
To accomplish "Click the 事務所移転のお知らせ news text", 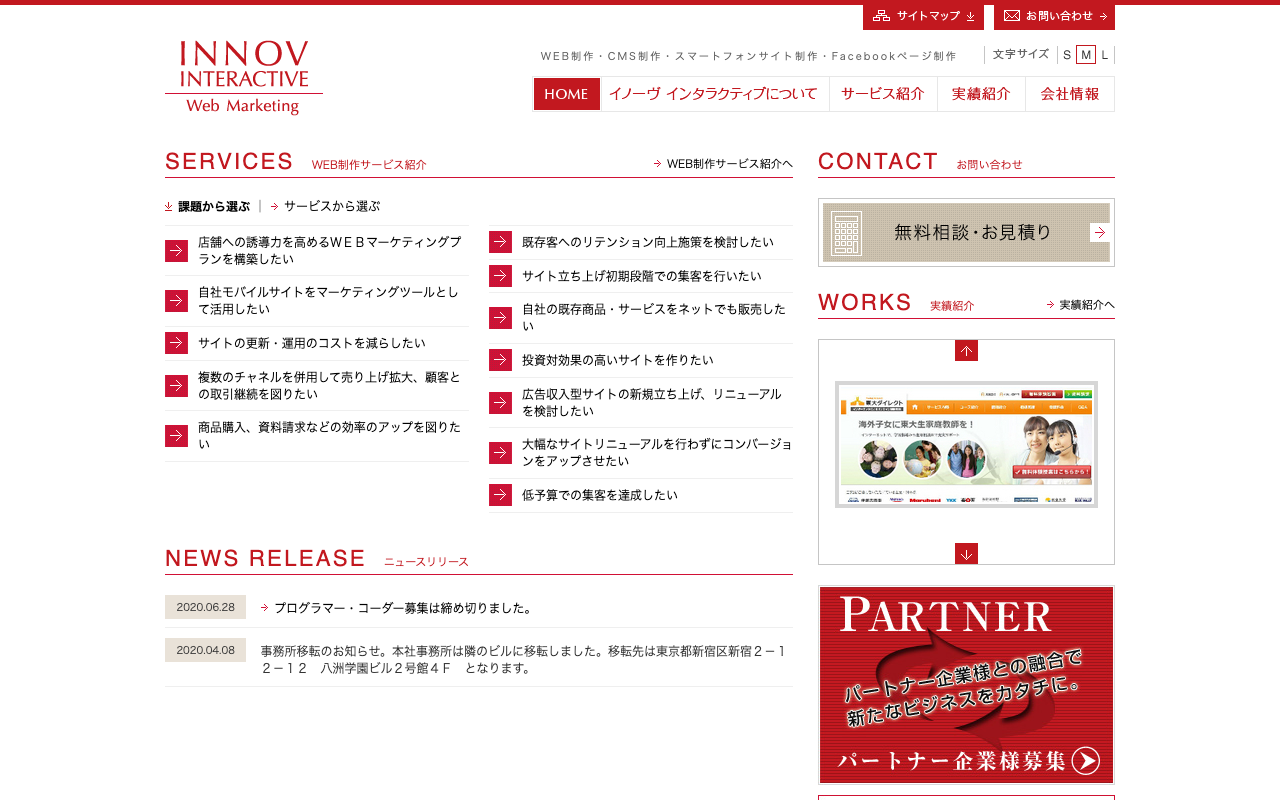I will 524,659.
